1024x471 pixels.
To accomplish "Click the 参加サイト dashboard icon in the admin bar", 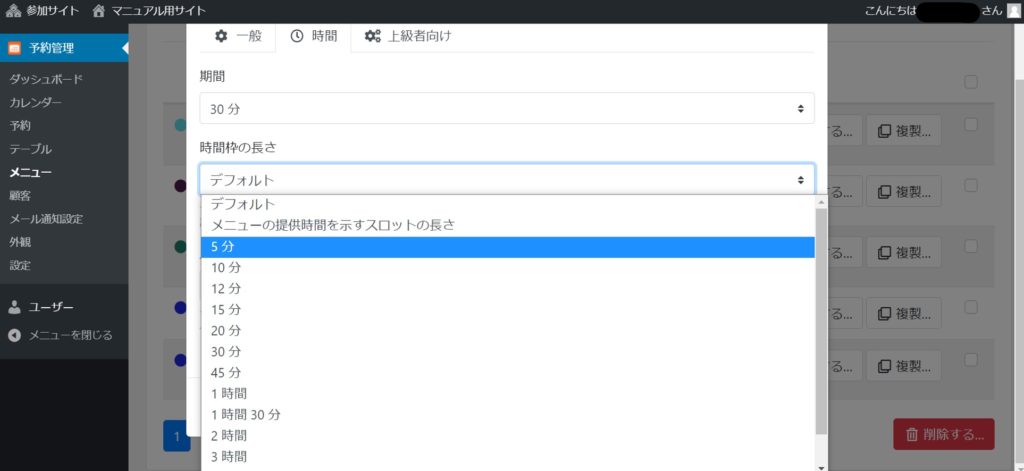I will pyautogui.click(x=13, y=11).
